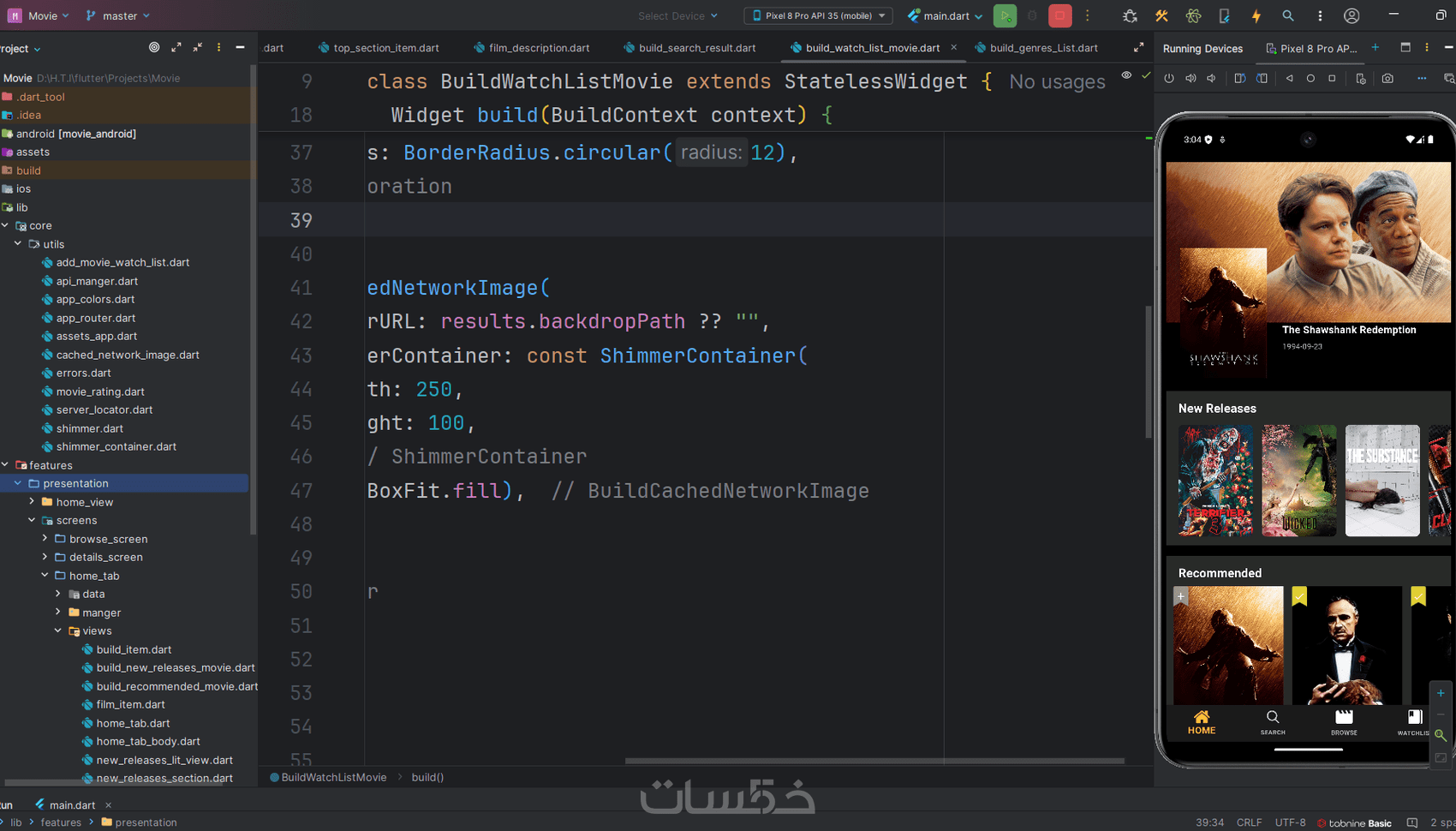
Task: Click the editor horizontal scrollbar
Action: pyautogui.click(x=874, y=761)
